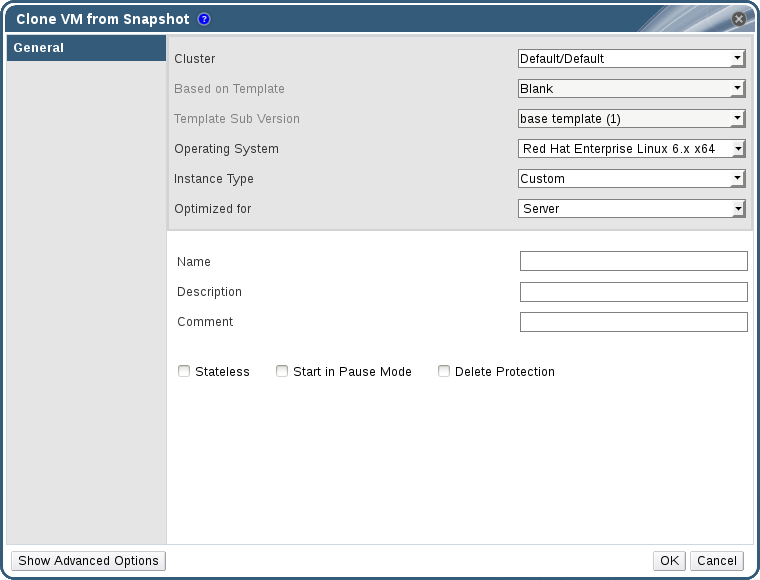Open the Based on Template dropdown

click(x=632, y=89)
